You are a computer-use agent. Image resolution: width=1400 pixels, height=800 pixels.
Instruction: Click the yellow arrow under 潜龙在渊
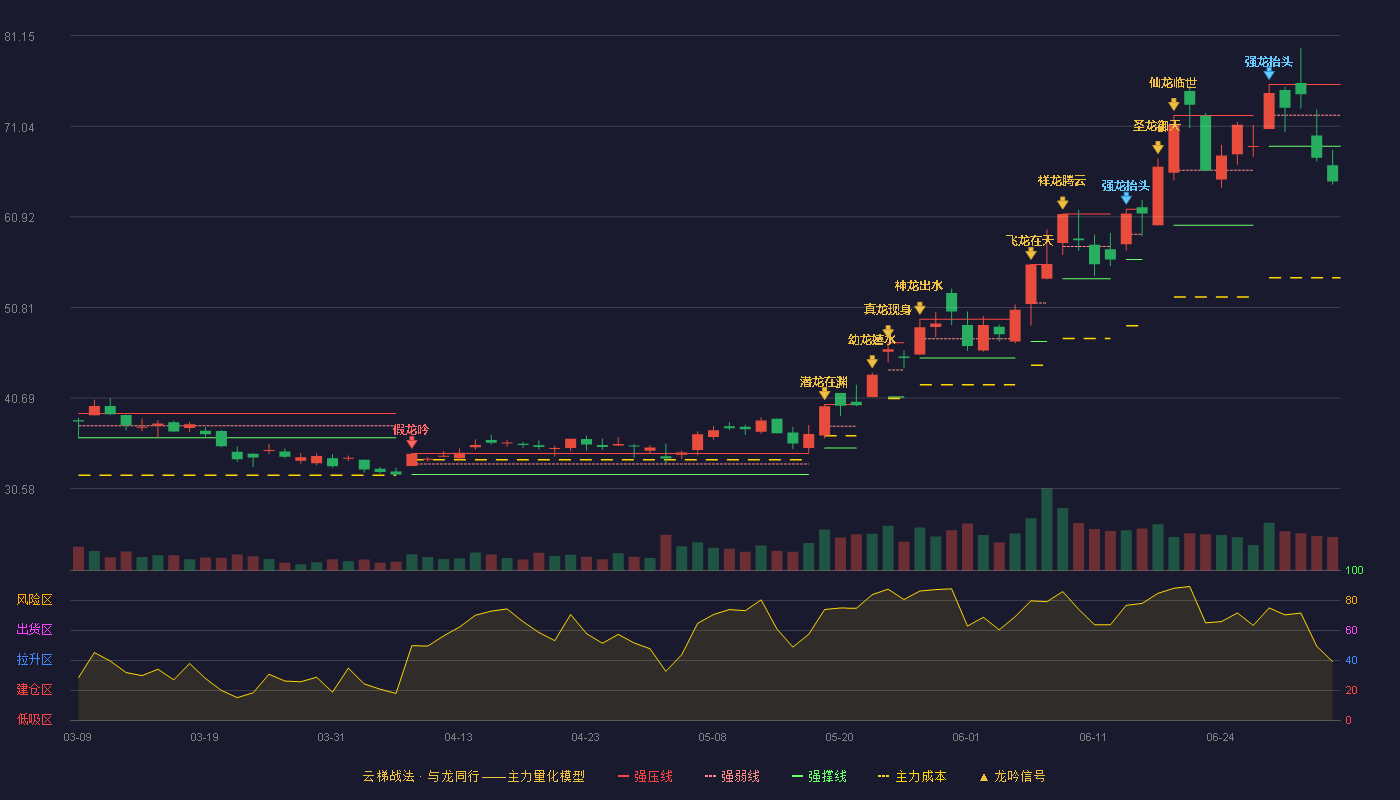pos(824,394)
